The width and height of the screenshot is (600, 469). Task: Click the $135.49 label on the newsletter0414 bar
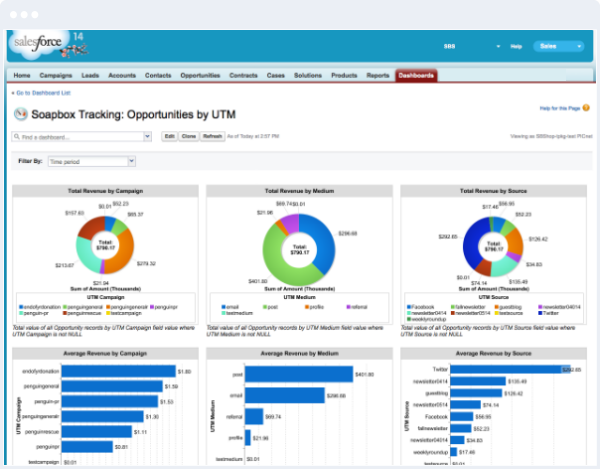pos(517,381)
